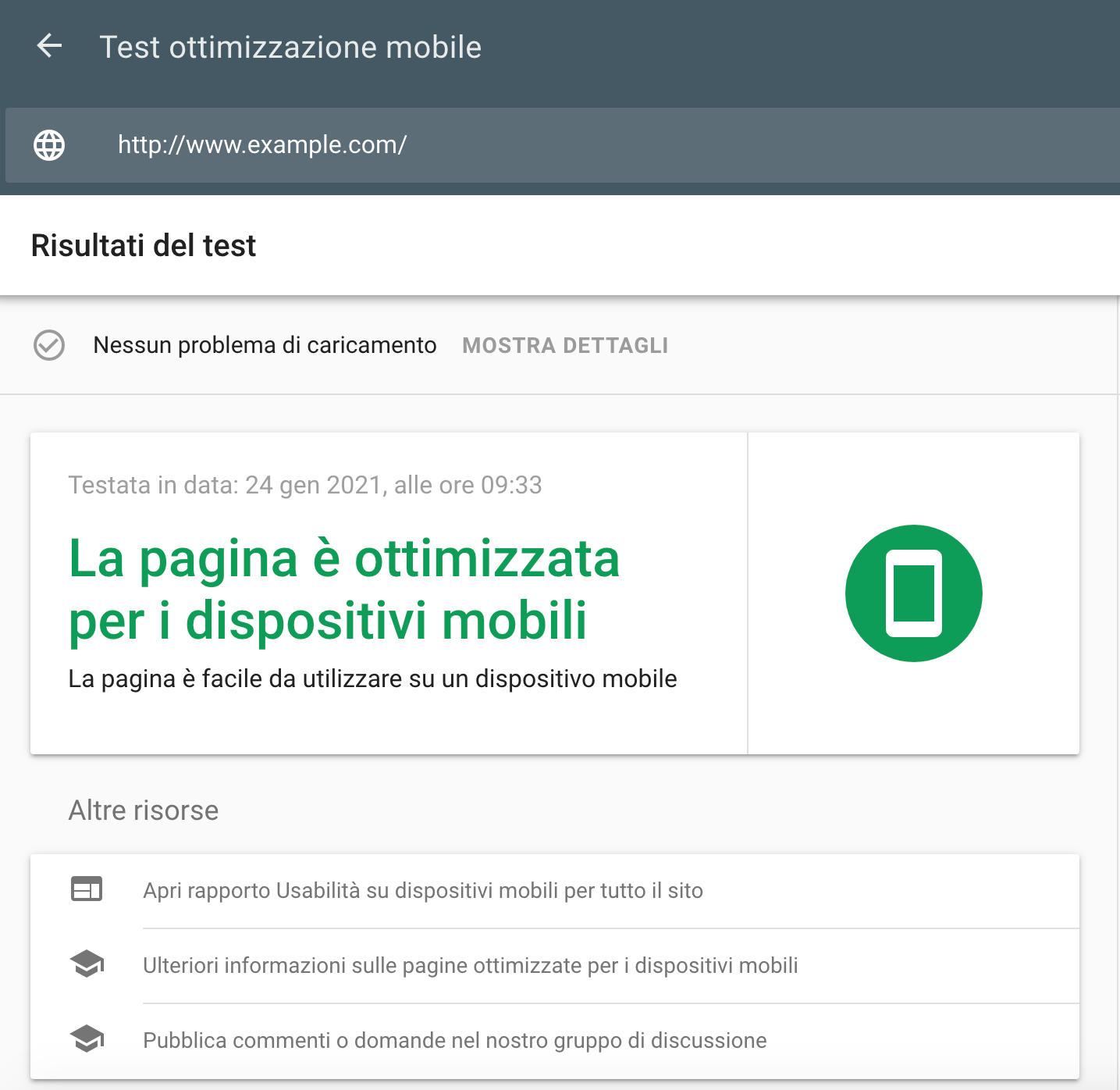Click the Test ottimizzazione mobile title
The height and width of the screenshot is (1090, 1120).
290,47
